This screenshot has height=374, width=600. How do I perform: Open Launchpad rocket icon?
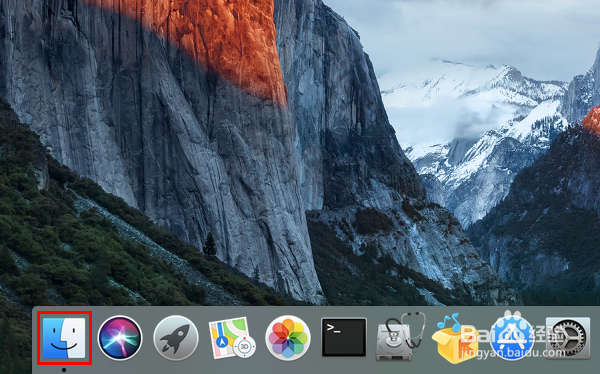coord(176,338)
